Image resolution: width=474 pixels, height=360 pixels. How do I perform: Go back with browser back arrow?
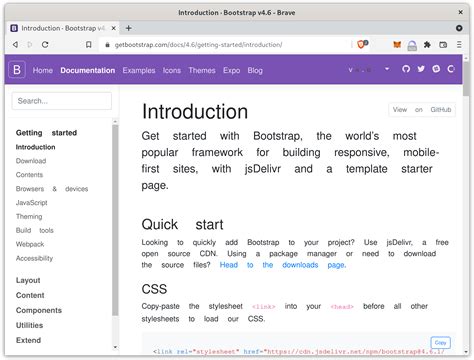coord(15,45)
